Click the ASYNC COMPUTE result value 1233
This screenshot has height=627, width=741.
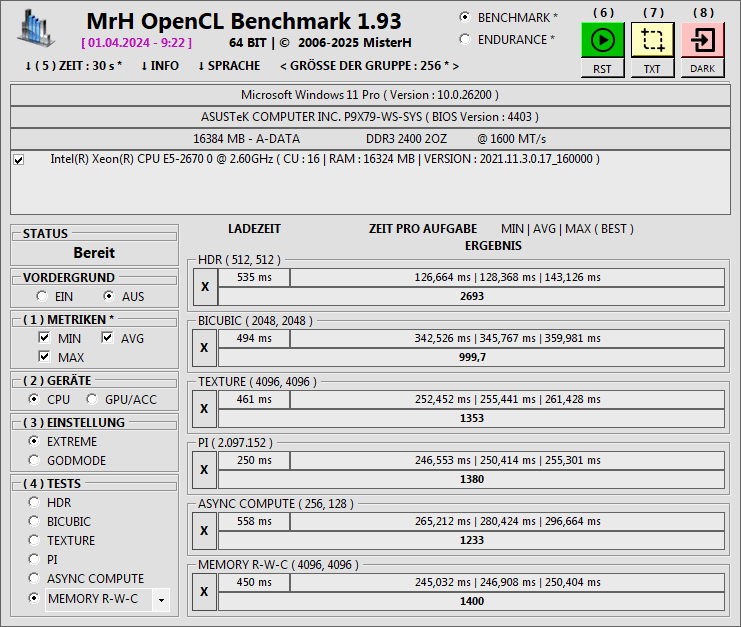coord(472,540)
